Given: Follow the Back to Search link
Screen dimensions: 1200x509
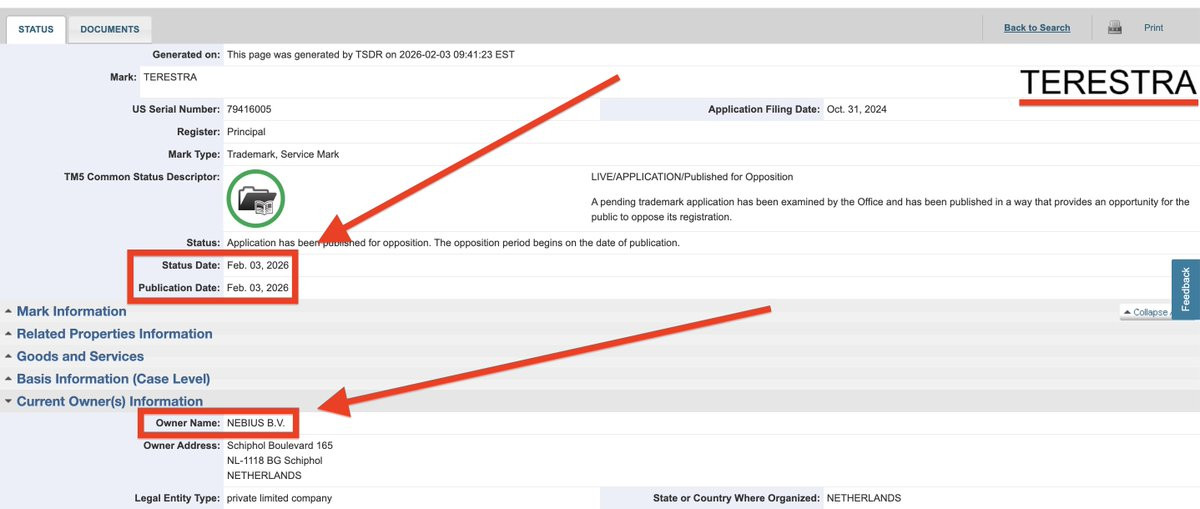Looking at the screenshot, I should pos(1037,28).
